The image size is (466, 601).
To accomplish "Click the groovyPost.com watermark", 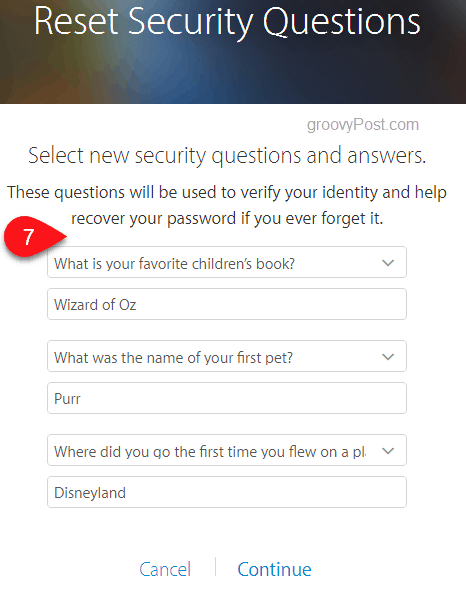I will [x=363, y=125].
